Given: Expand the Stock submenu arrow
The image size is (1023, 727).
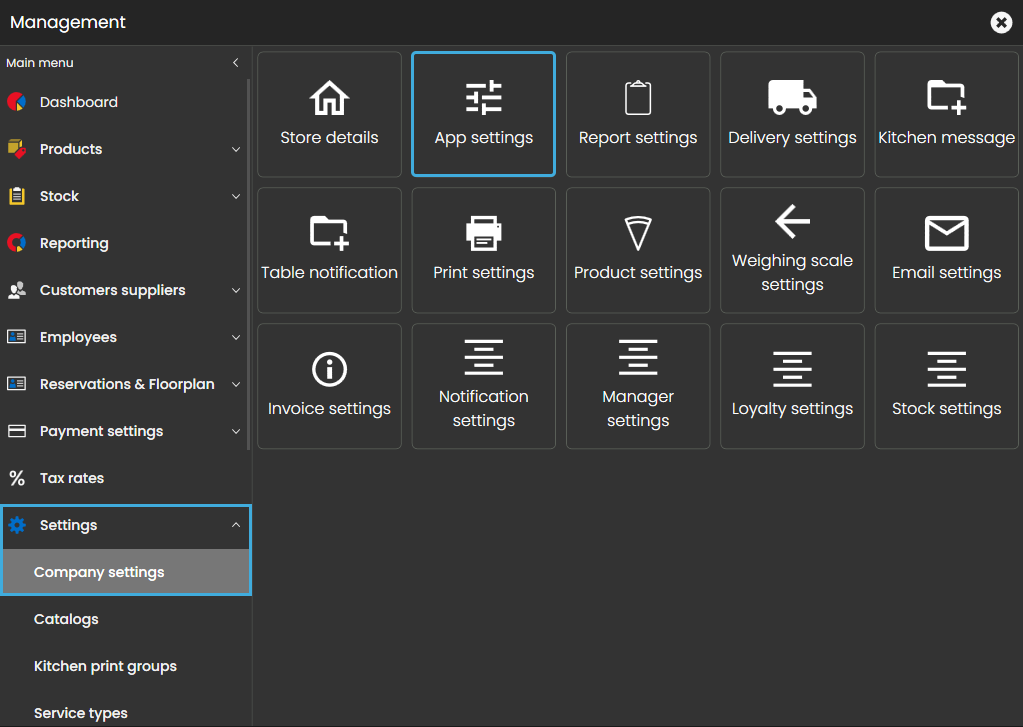Looking at the screenshot, I should pyautogui.click(x=236, y=197).
